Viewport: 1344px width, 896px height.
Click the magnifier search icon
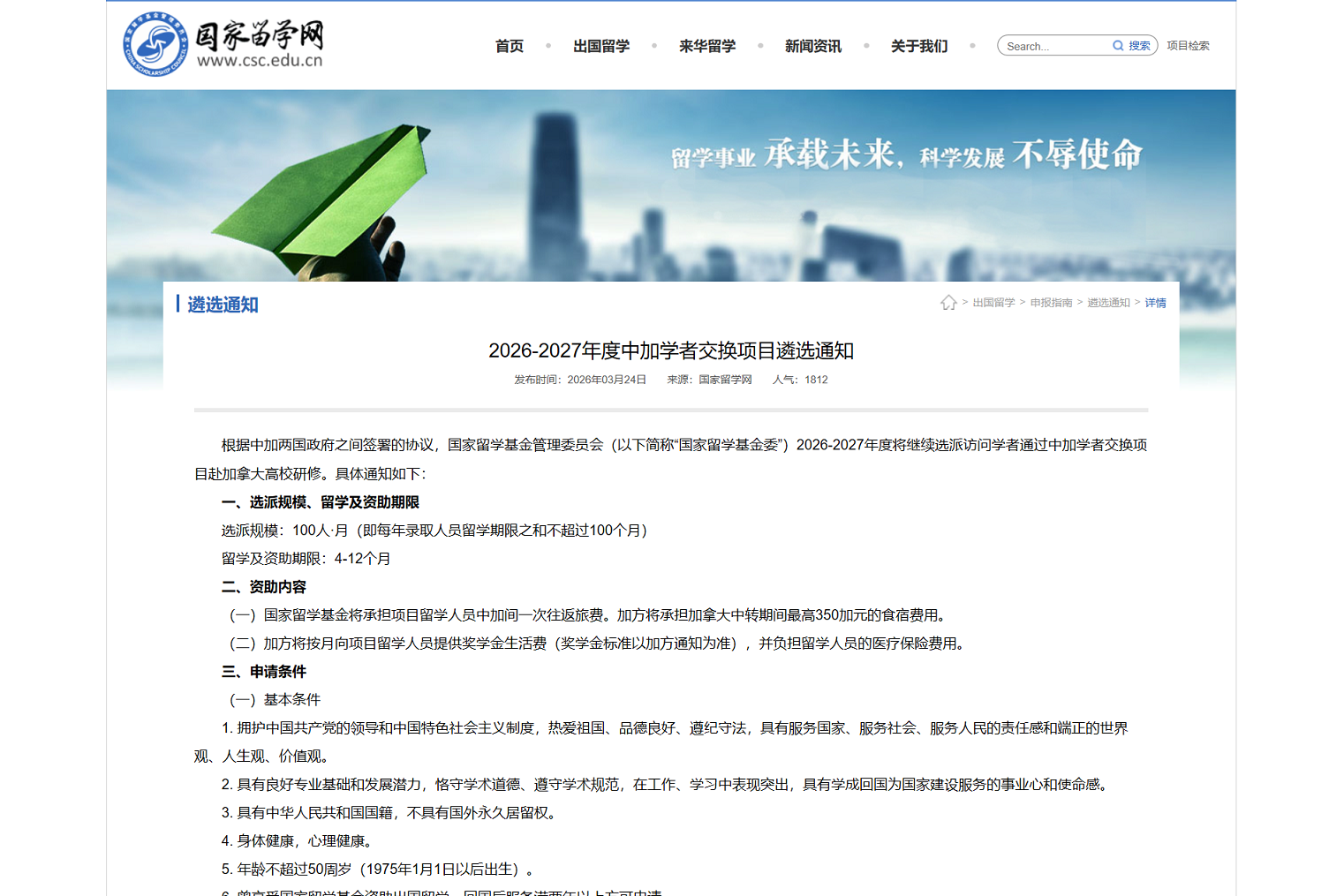(1118, 46)
